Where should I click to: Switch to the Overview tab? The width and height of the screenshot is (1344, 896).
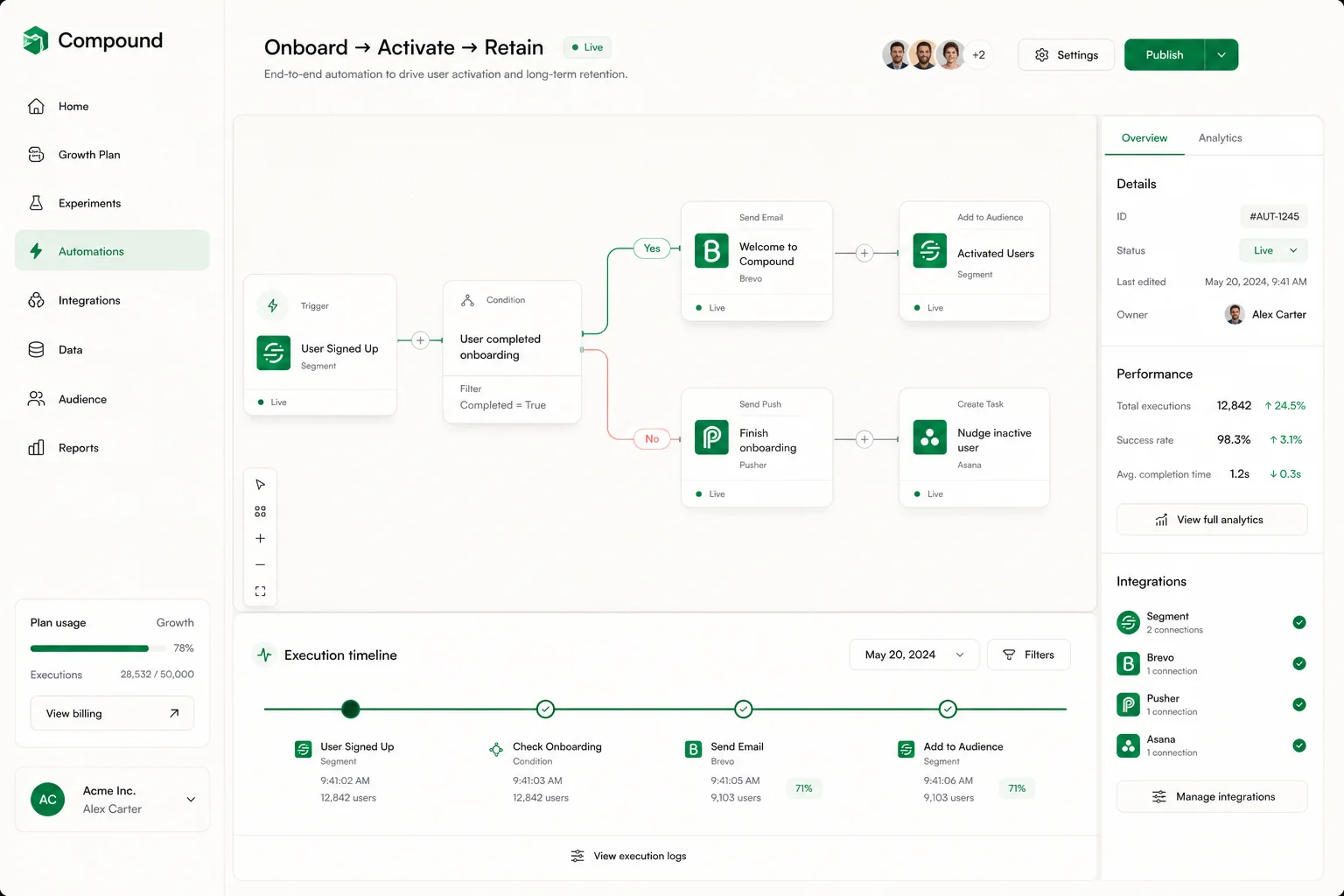(x=1144, y=138)
